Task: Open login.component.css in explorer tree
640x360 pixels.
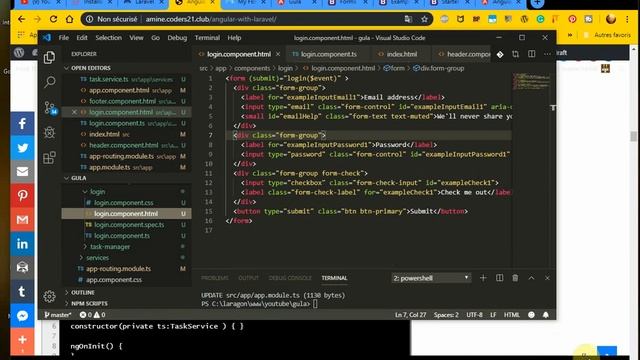Action: [x=124, y=202]
